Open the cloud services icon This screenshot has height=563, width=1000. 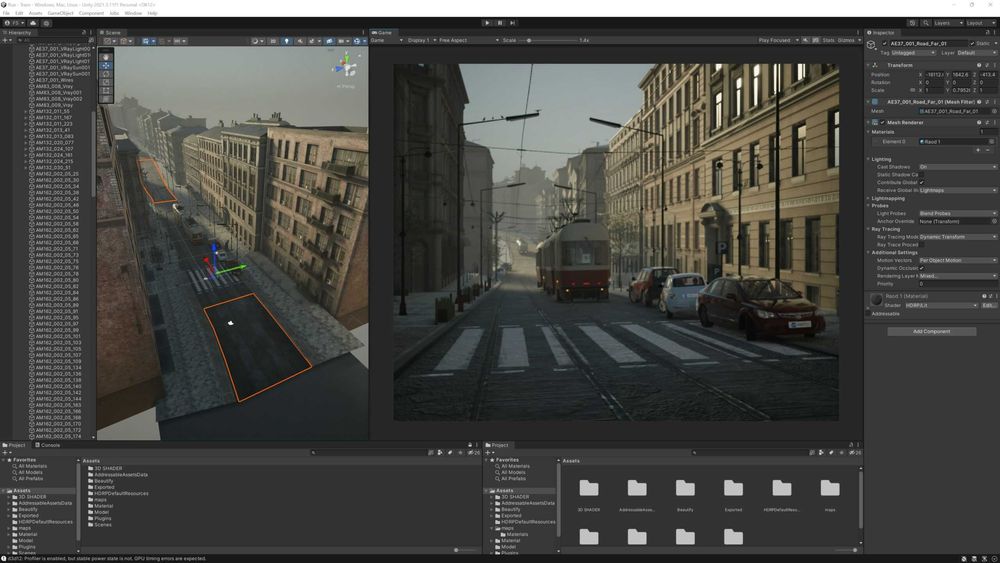[x=33, y=22]
